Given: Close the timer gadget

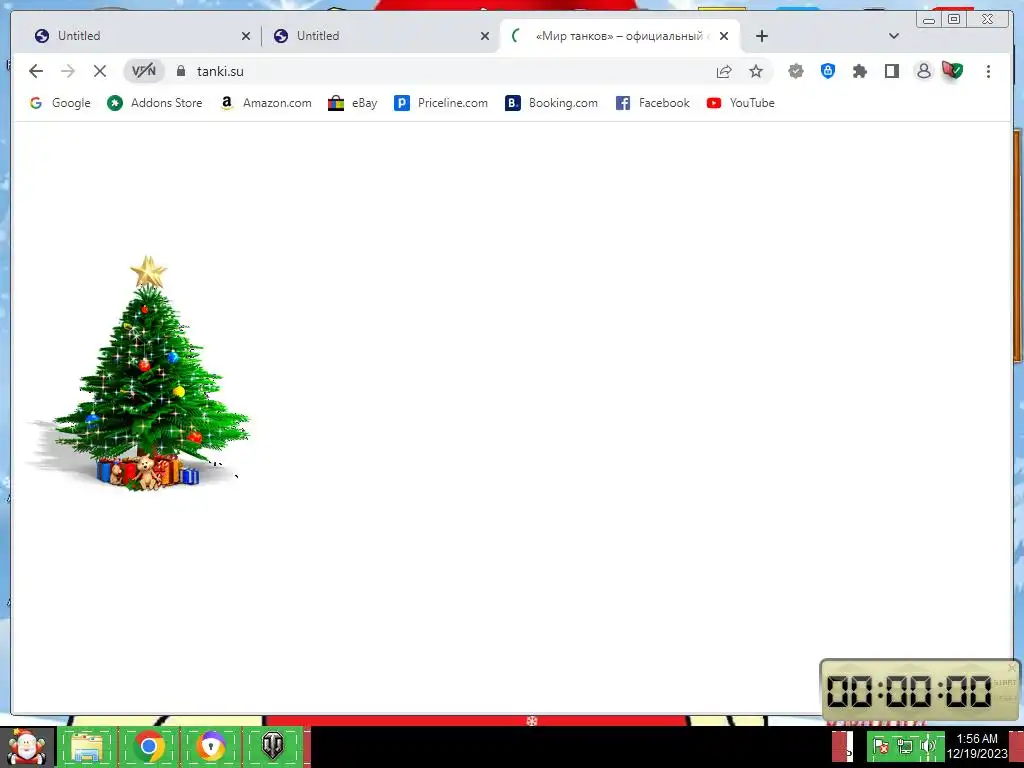Looking at the screenshot, I should (1012, 667).
